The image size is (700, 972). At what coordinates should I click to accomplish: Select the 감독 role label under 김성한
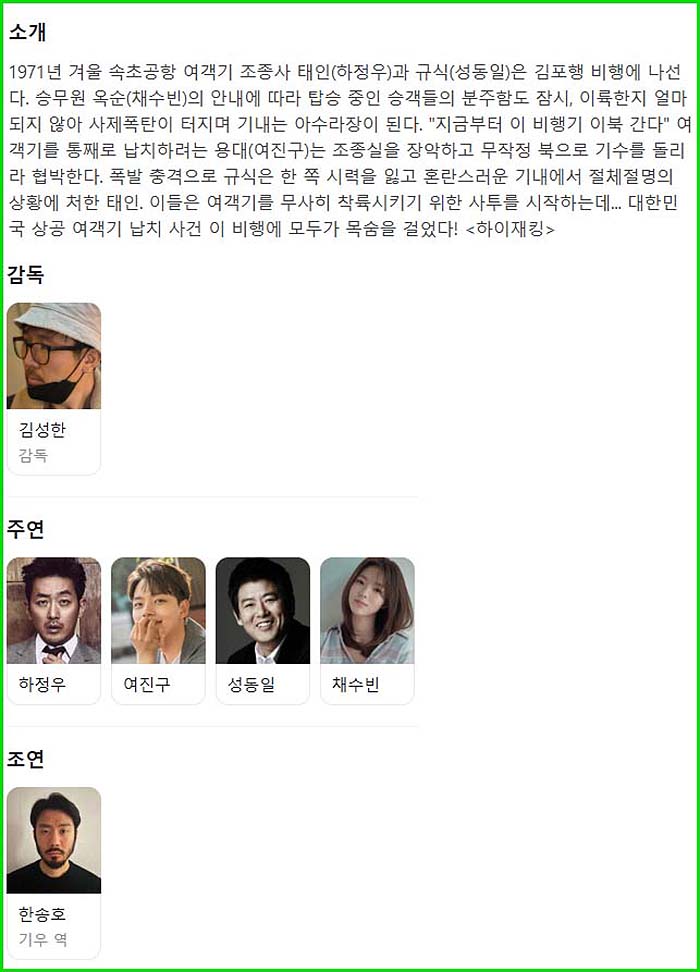point(33,456)
